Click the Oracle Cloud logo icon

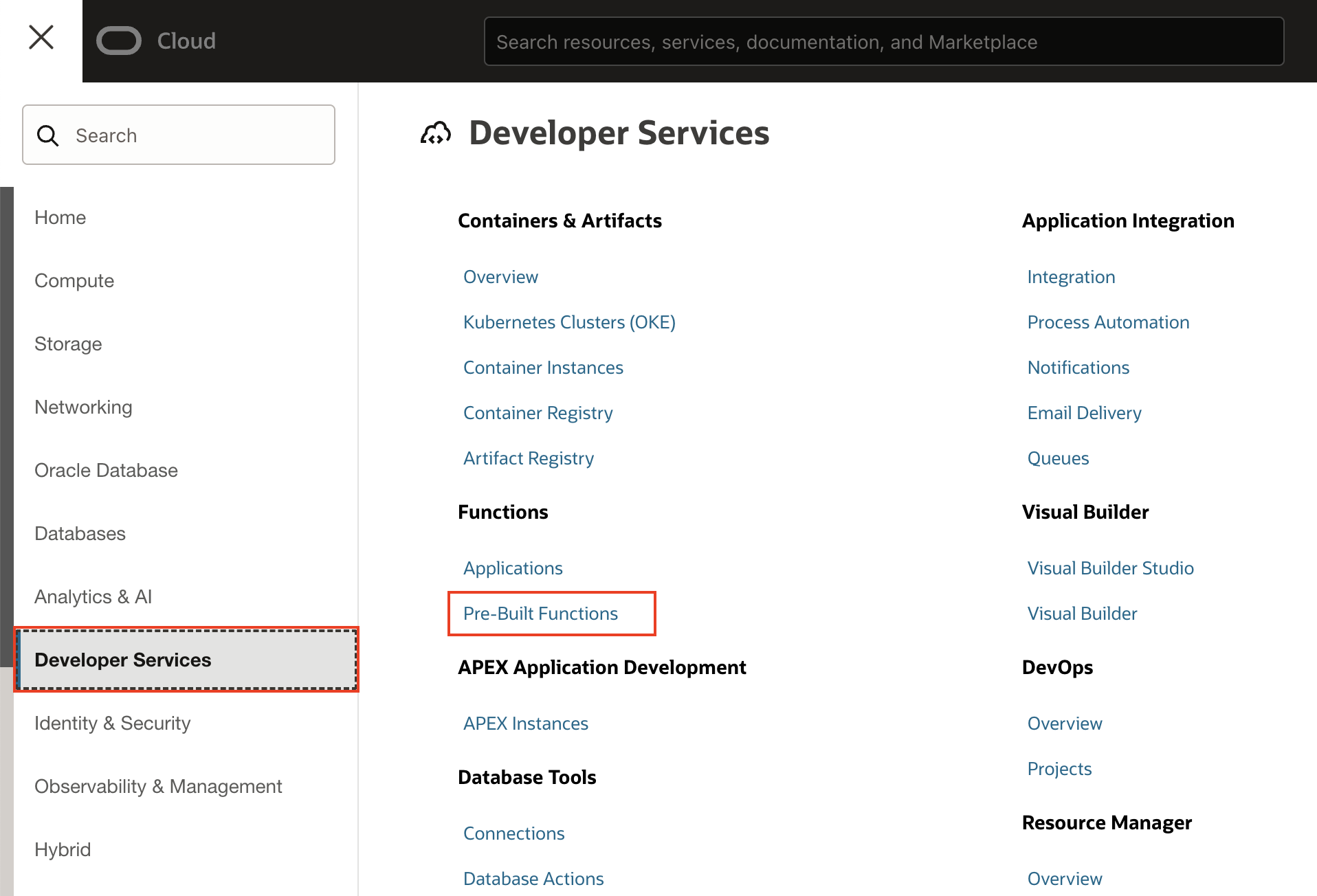coord(119,41)
